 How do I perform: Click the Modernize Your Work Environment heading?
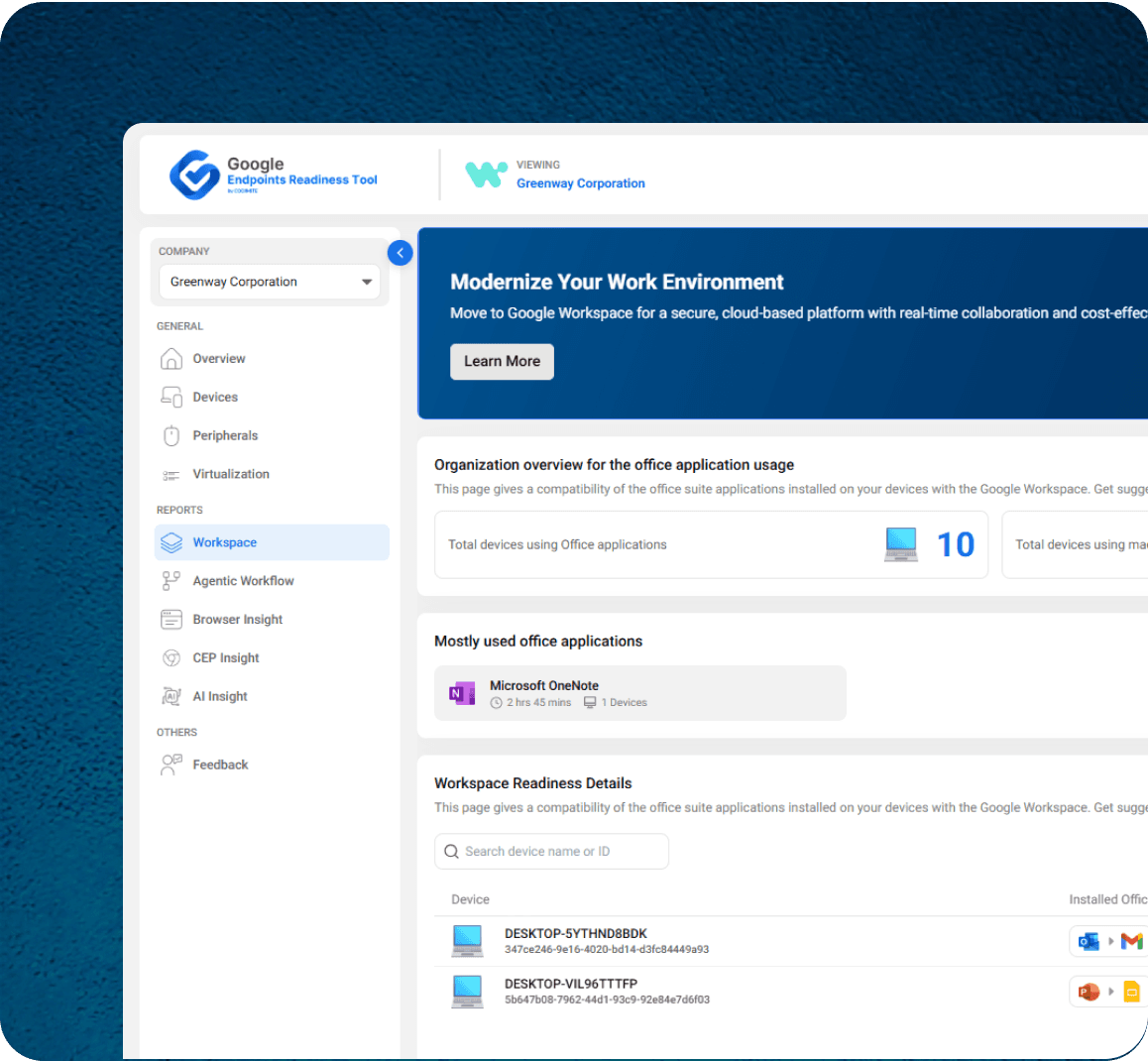coord(617,282)
